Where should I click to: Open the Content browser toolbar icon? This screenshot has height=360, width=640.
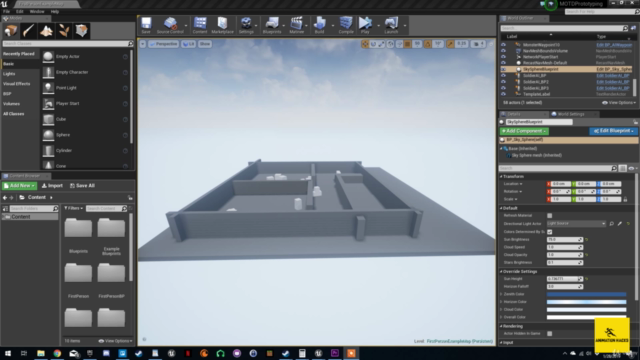(x=200, y=25)
